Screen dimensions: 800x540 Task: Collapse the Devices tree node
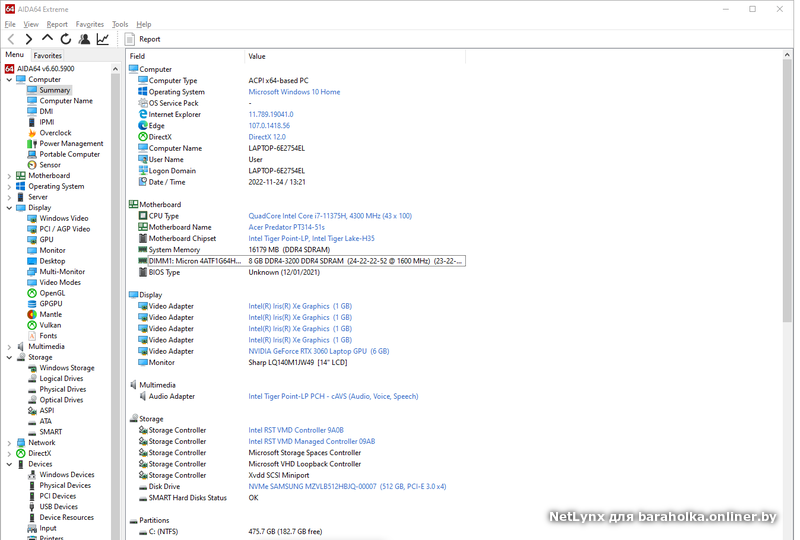(9, 464)
